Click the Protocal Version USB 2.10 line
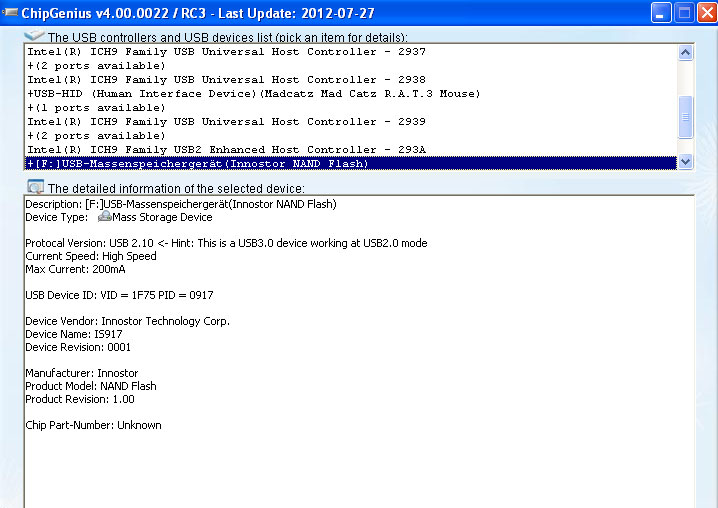This screenshot has height=508, width=718. 226,243
